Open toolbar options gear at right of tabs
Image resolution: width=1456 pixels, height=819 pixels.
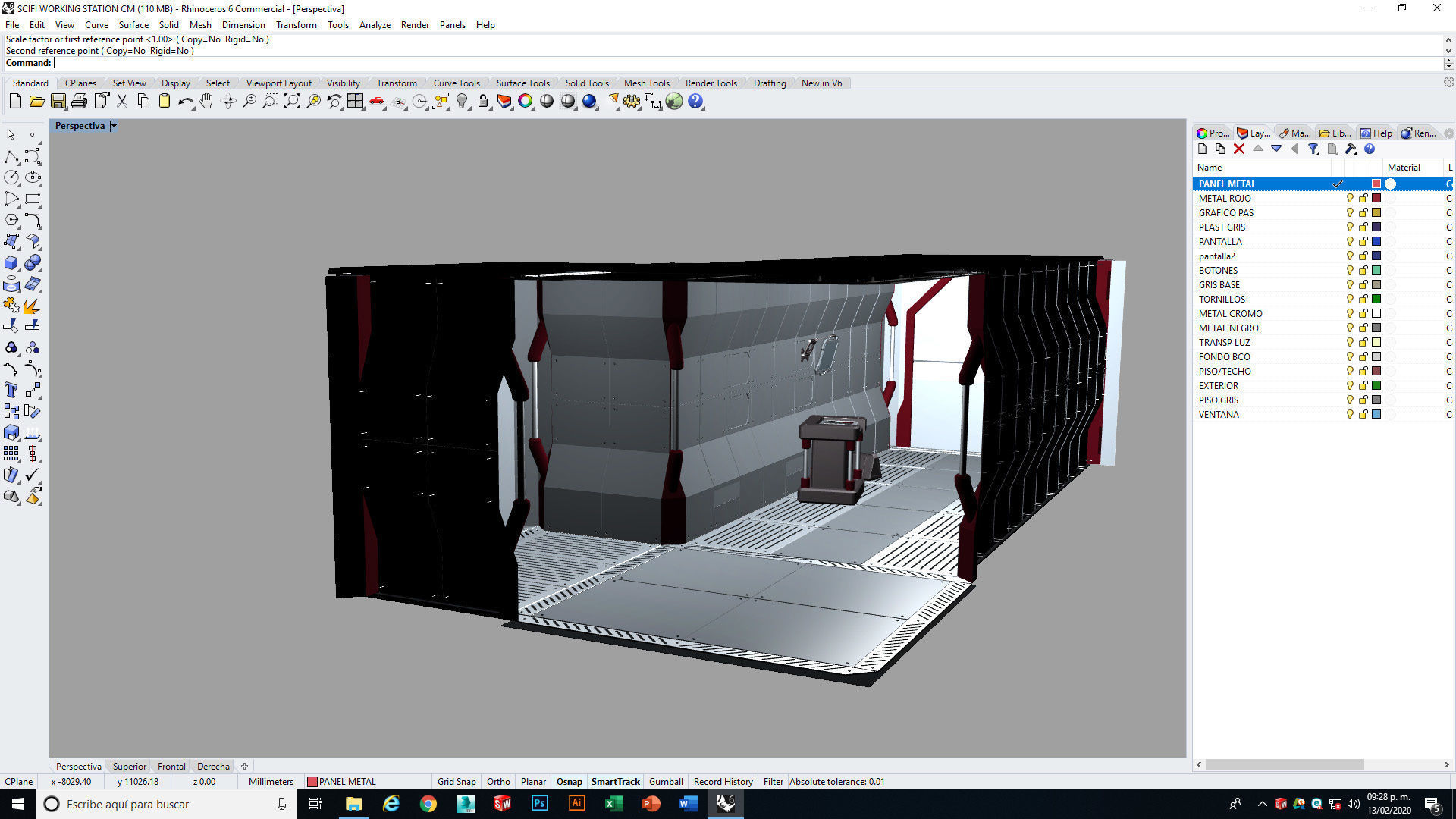[1448, 83]
